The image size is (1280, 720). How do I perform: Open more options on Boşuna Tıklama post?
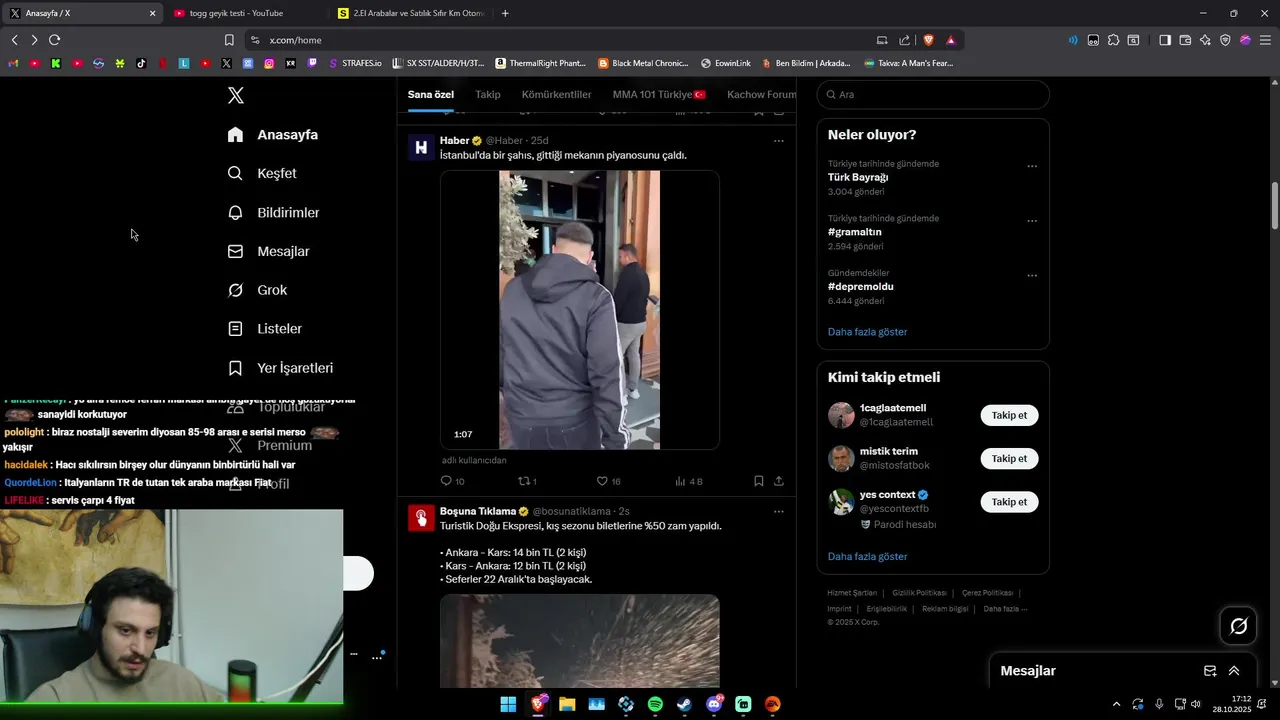pyautogui.click(x=779, y=511)
